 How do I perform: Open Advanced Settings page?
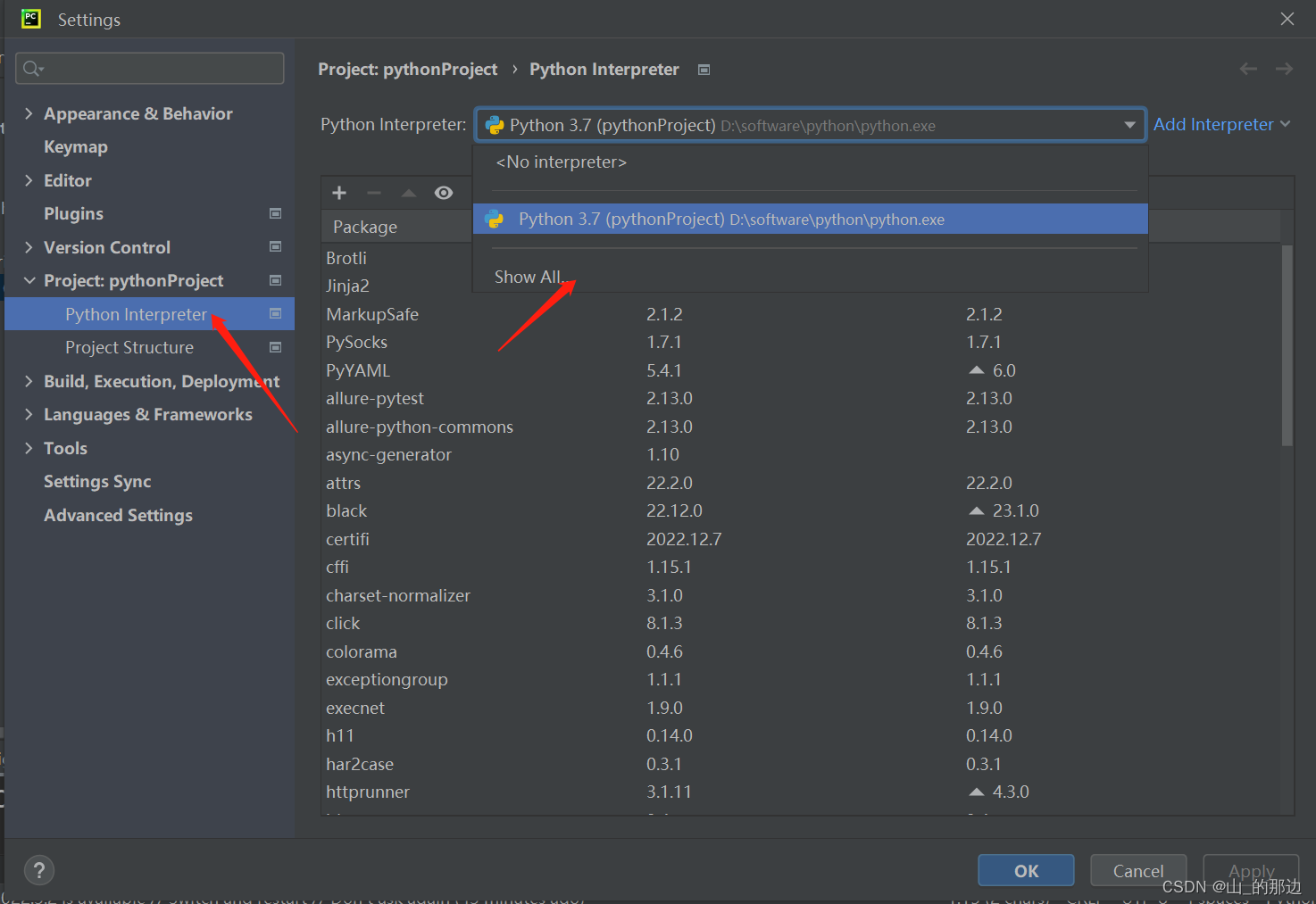coord(118,515)
